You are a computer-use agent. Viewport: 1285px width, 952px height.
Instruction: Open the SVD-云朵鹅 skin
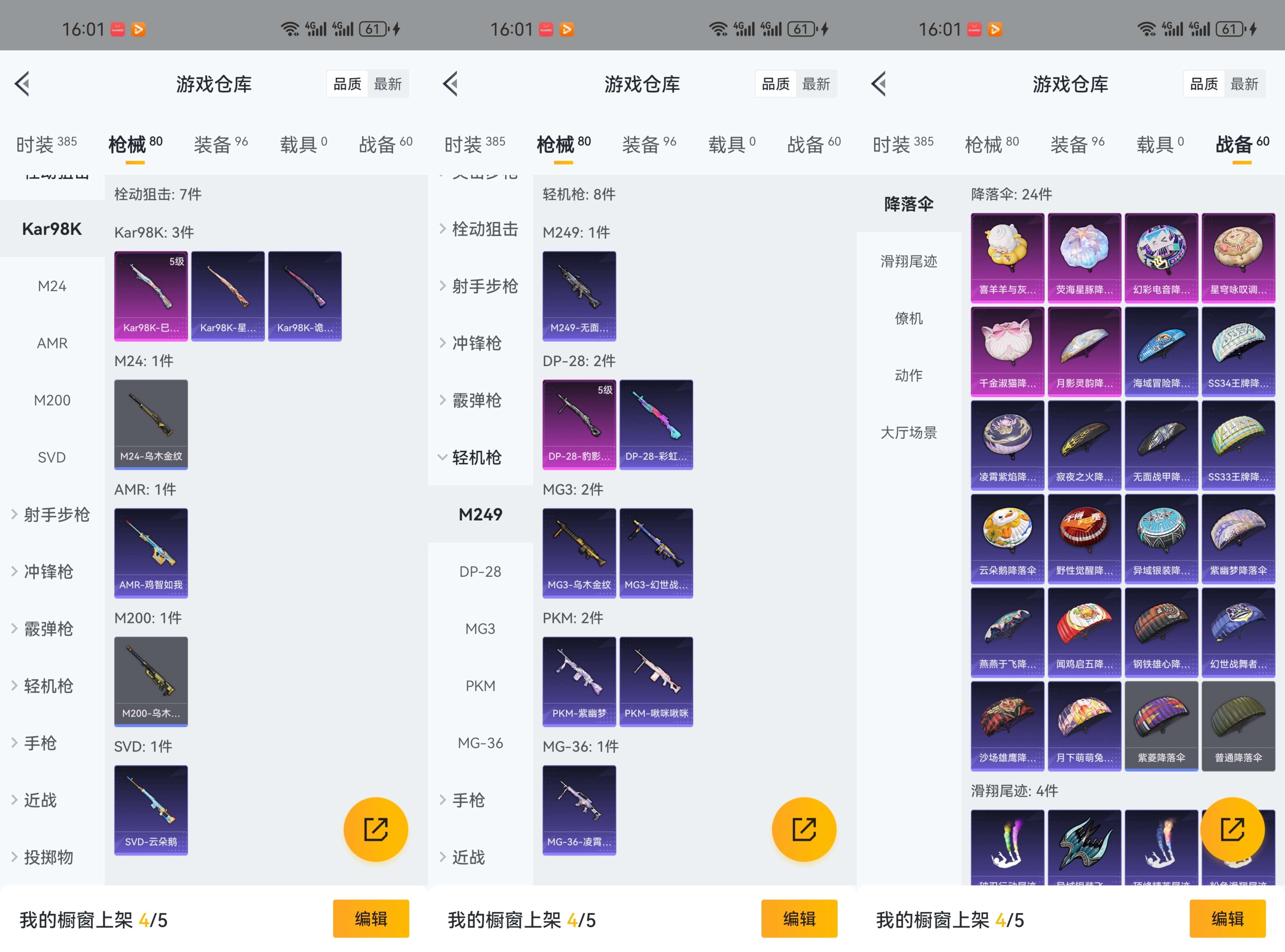[x=151, y=810]
